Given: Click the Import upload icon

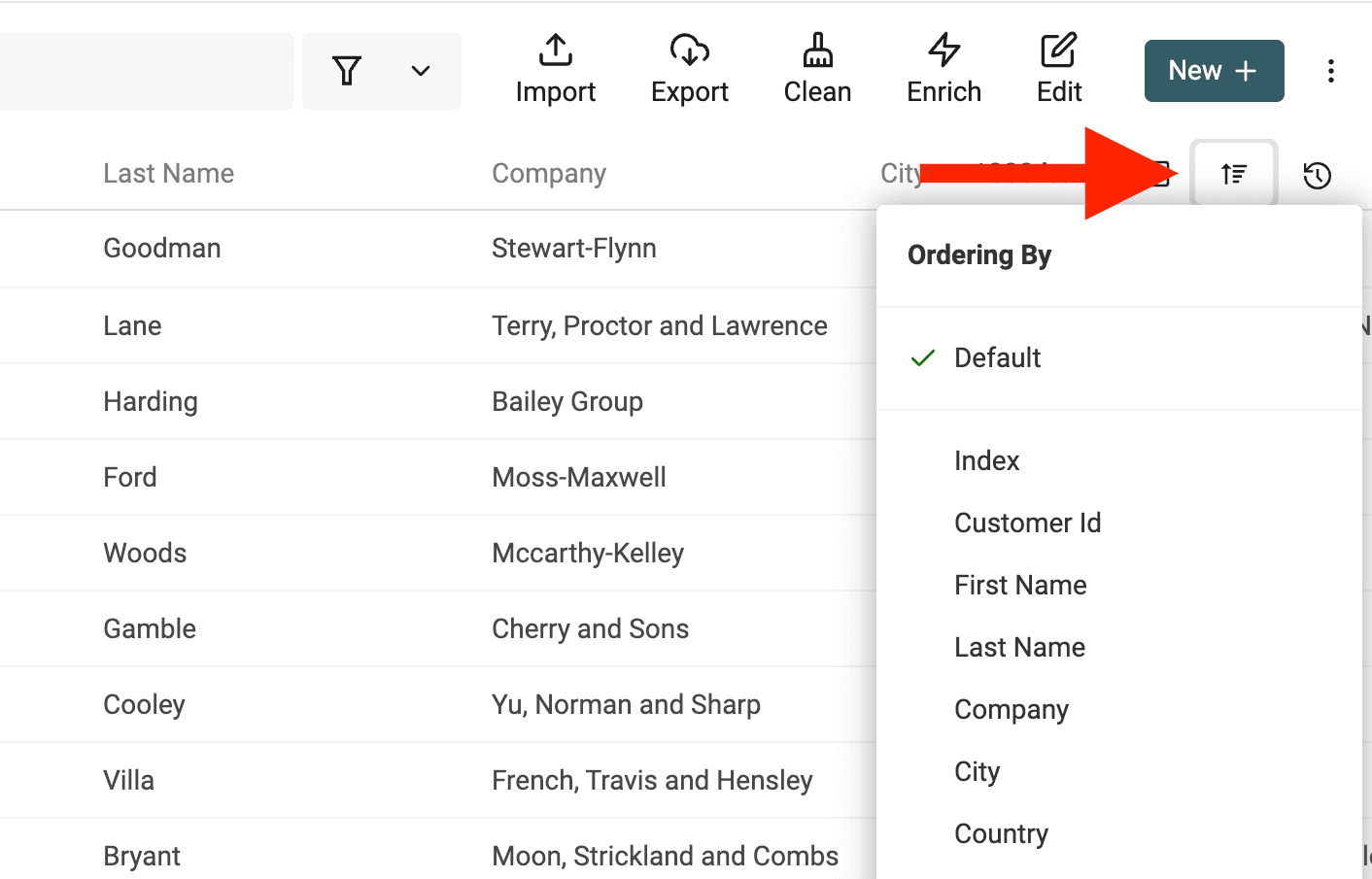Looking at the screenshot, I should 555,51.
